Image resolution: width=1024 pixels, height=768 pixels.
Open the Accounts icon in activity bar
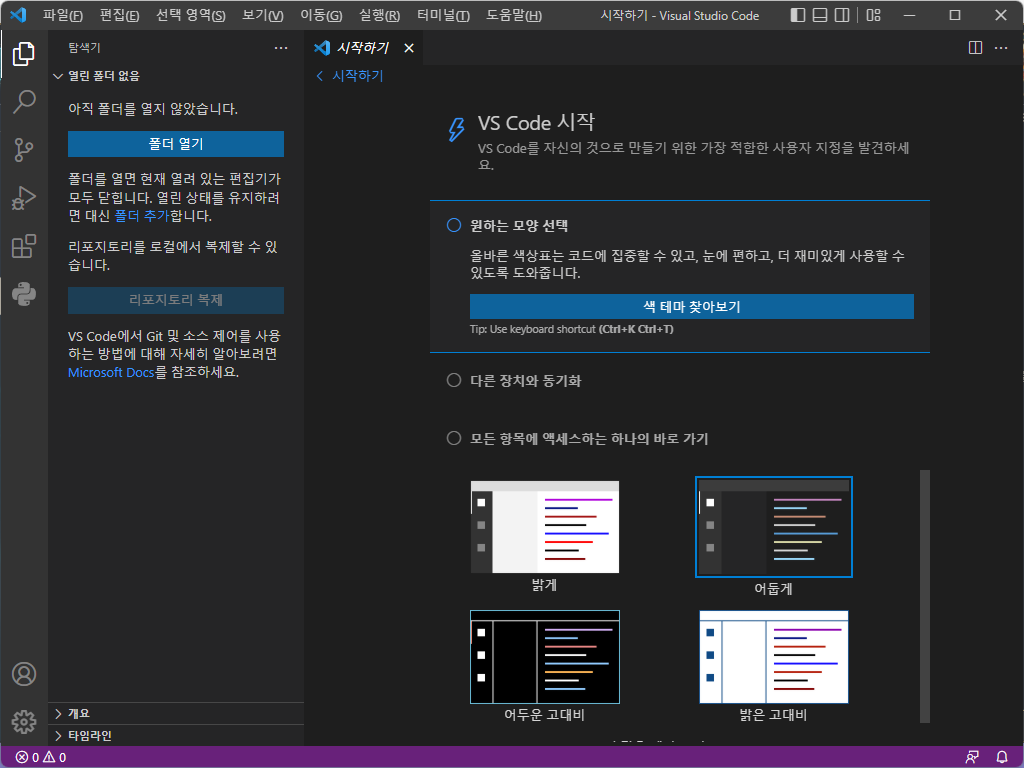24,674
